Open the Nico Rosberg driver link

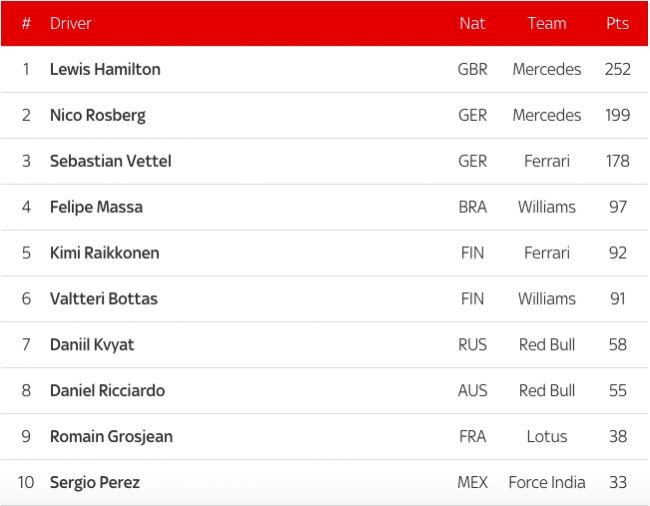click(97, 115)
